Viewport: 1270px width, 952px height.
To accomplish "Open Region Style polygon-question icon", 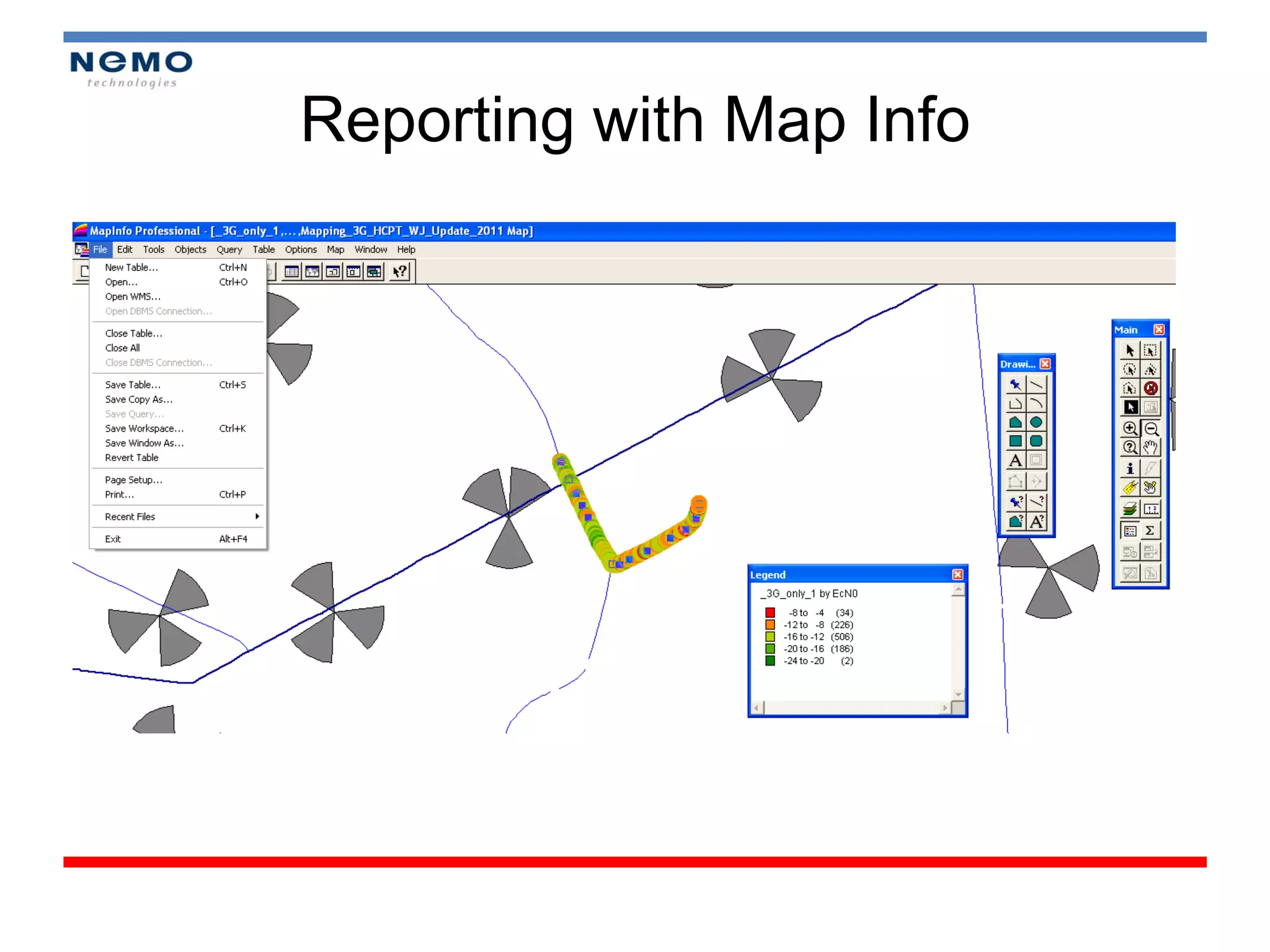I will pos(1015,521).
